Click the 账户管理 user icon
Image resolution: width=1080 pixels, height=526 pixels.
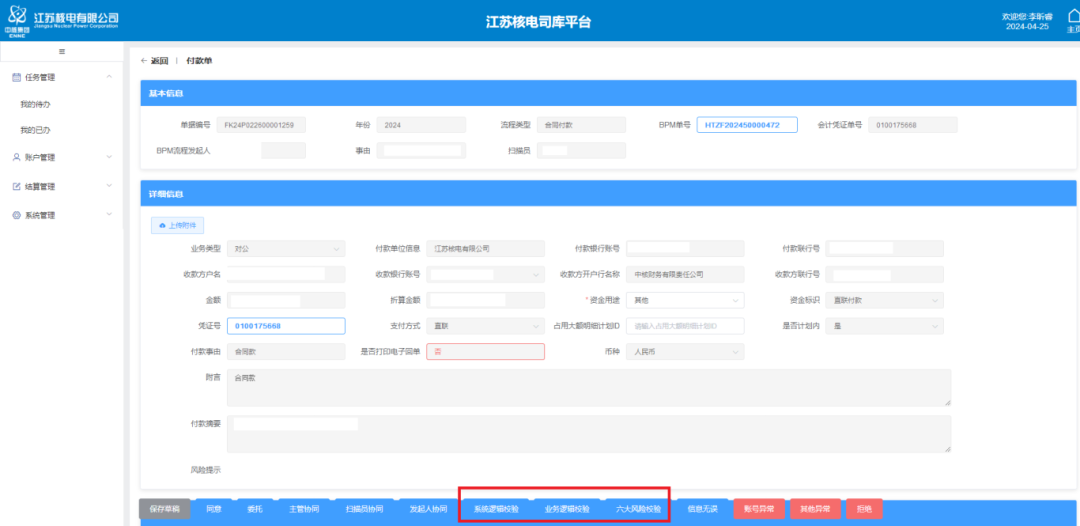(16, 157)
